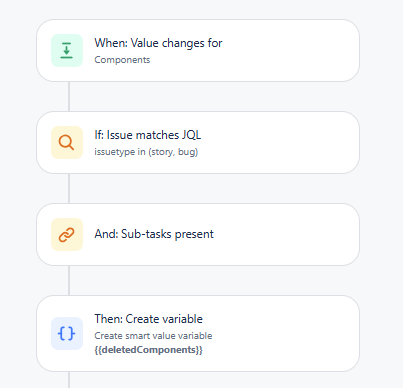Open the 'When: Value changes for' trigger title
Viewport: 403px width, 388px height.
158,43
